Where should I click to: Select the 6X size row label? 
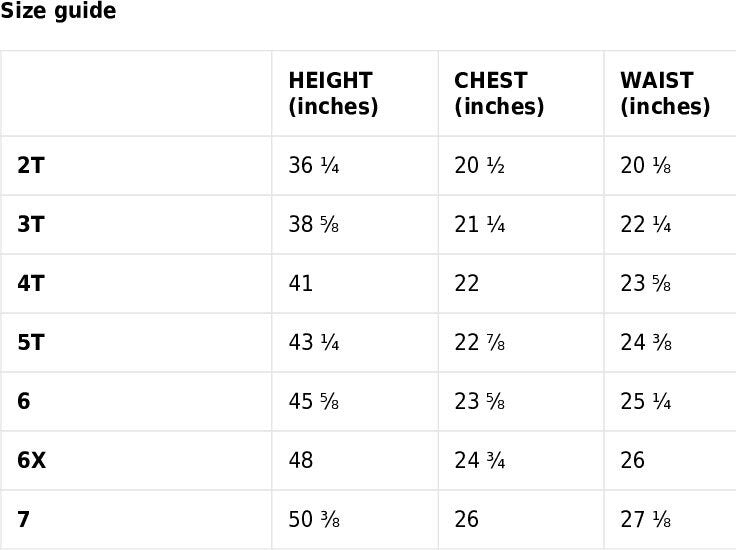coord(32,461)
